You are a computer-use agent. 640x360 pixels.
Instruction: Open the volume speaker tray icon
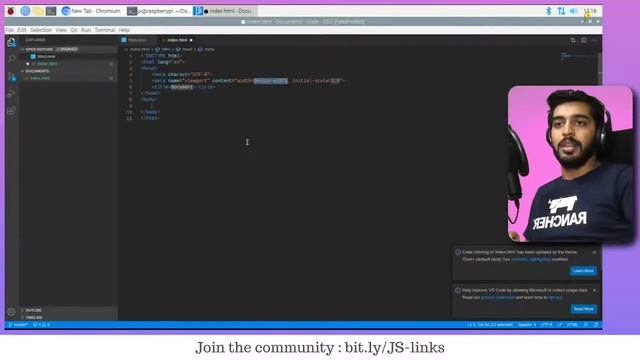(573, 11)
